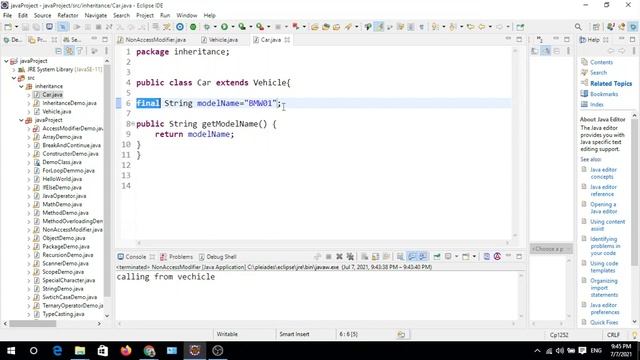640x360 pixels.
Task: Open 'Java editor concepts' help link
Action: coord(603,173)
